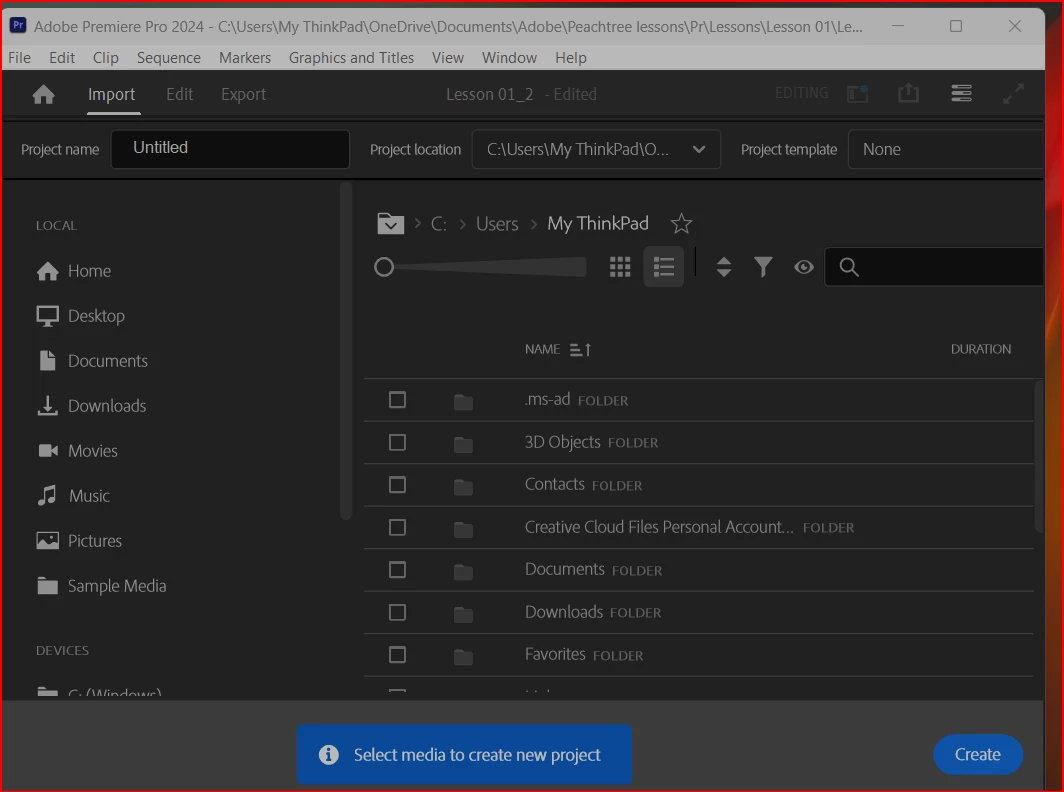Open the sort options icon
Screen dimensions: 1064x792
(x=724, y=267)
